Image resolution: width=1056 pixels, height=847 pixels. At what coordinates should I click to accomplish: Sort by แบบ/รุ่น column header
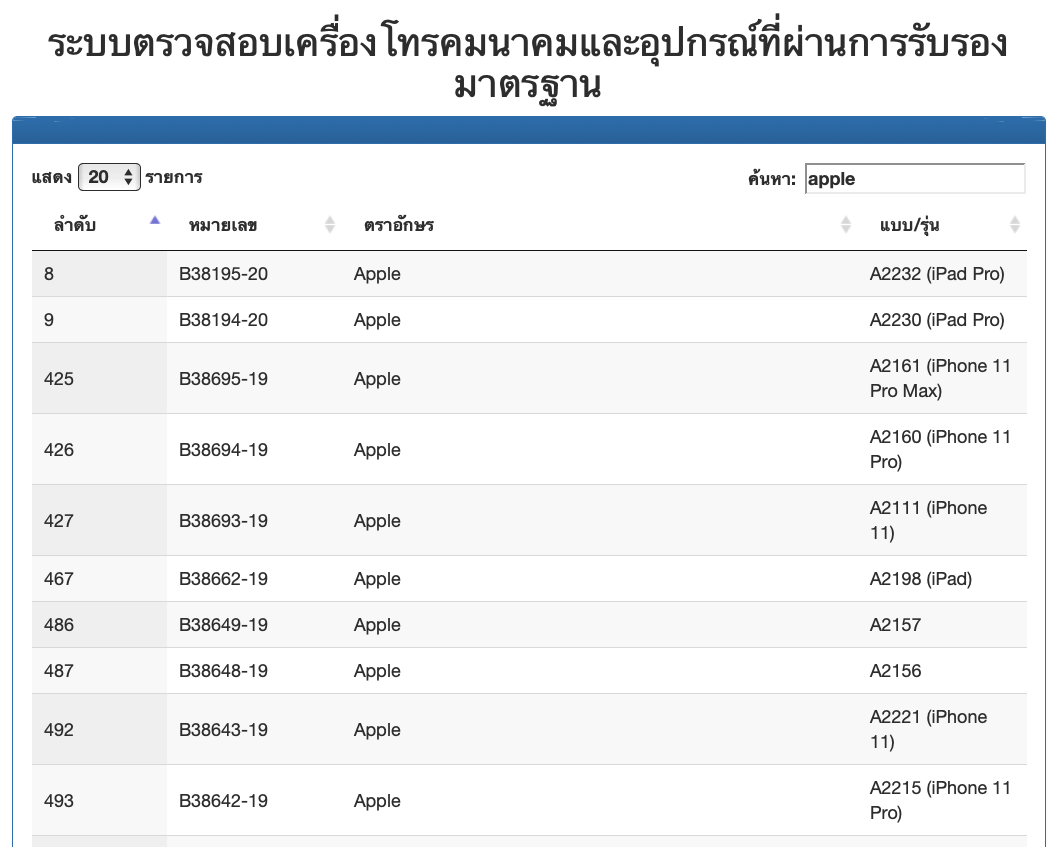point(909,225)
